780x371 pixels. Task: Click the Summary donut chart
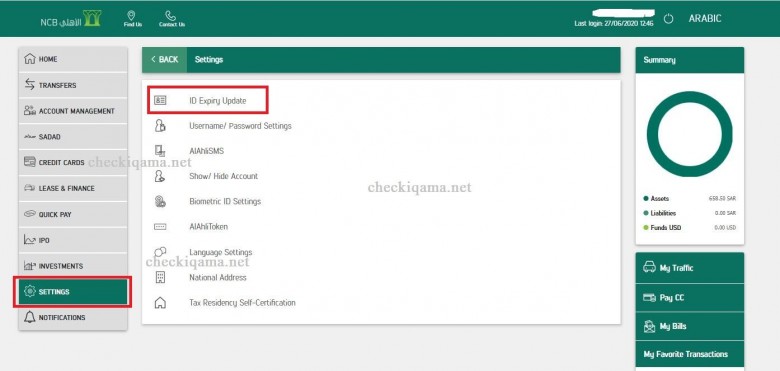pos(689,134)
